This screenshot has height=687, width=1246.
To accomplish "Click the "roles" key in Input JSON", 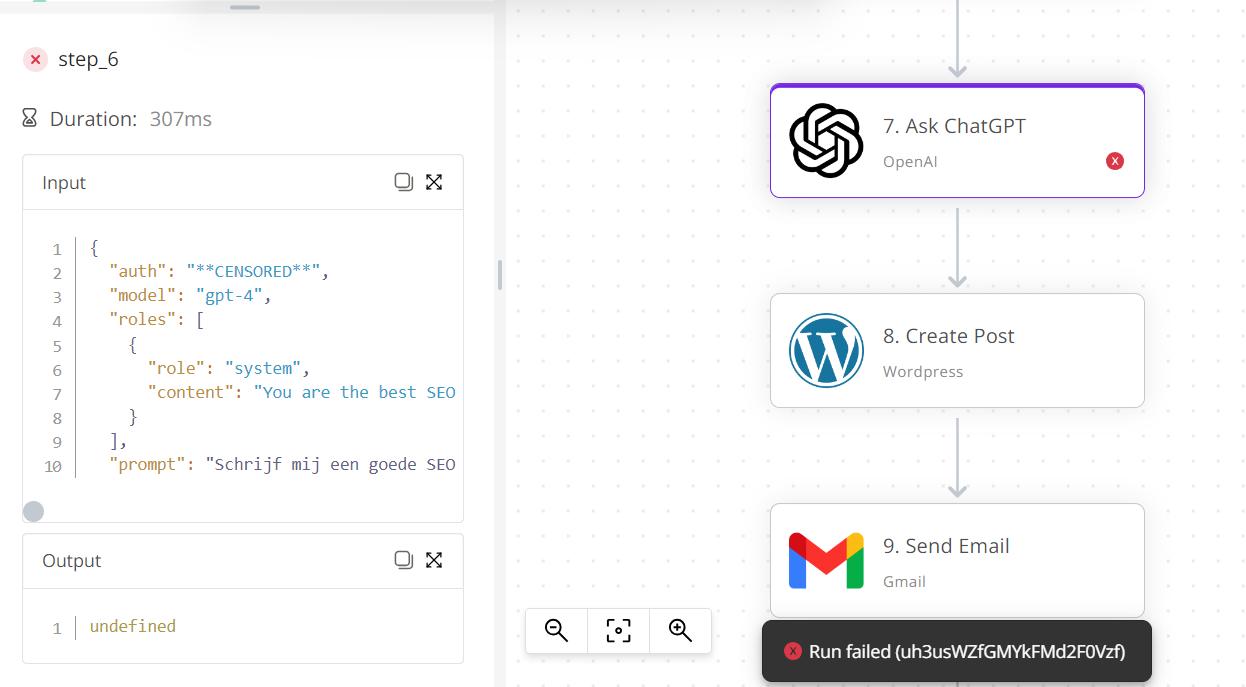I will [x=144, y=320].
